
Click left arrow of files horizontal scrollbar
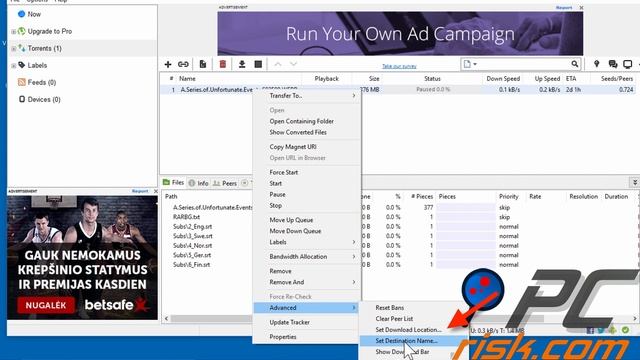pyautogui.click(x=166, y=318)
